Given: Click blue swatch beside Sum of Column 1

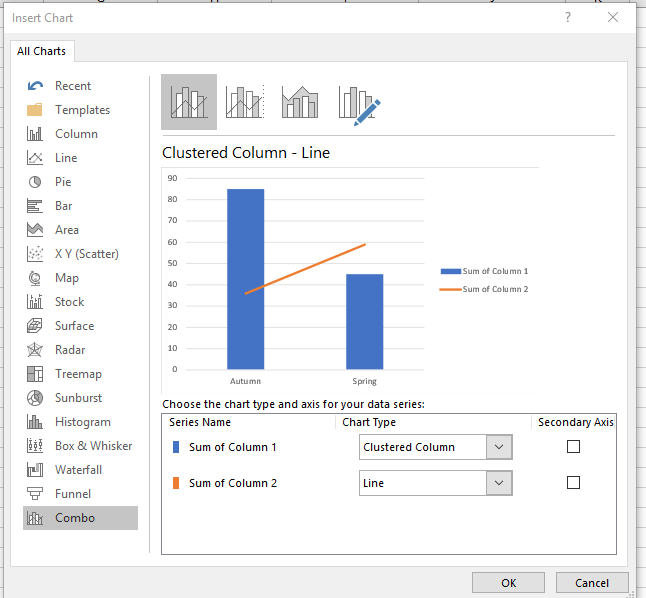Looking at the screenshot, I should point(176,447).
